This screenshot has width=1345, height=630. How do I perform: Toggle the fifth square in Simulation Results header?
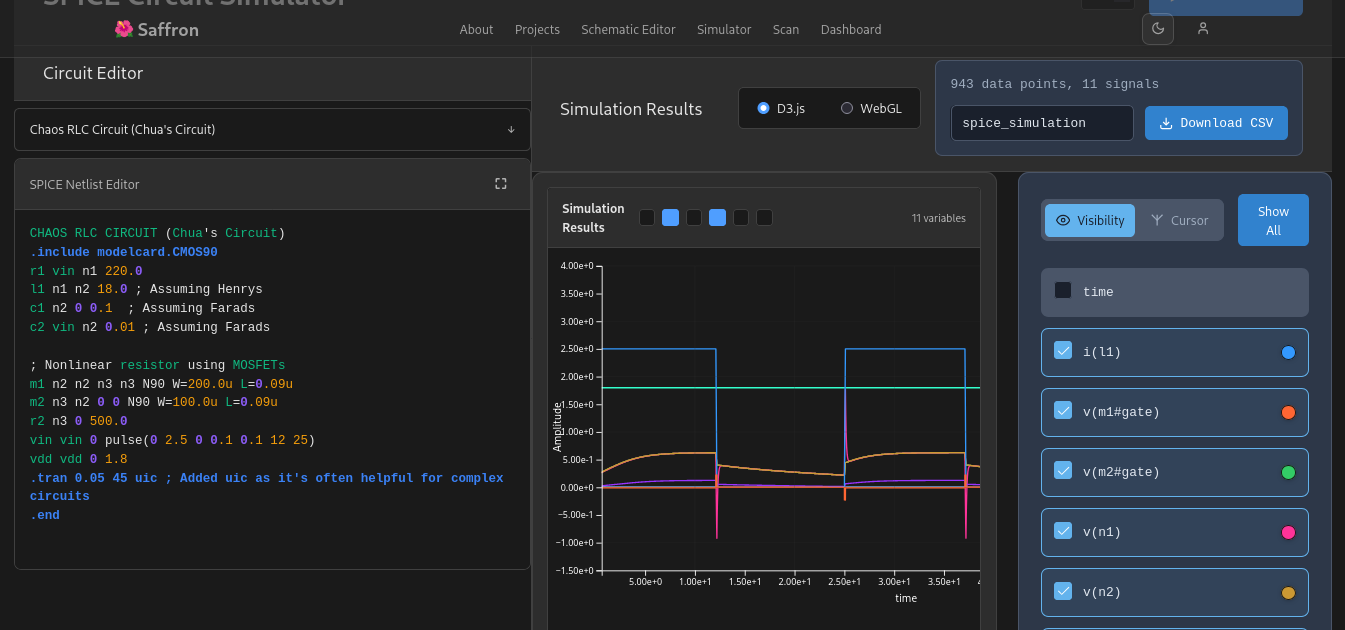pyautogui.click(x=741, y=217)
